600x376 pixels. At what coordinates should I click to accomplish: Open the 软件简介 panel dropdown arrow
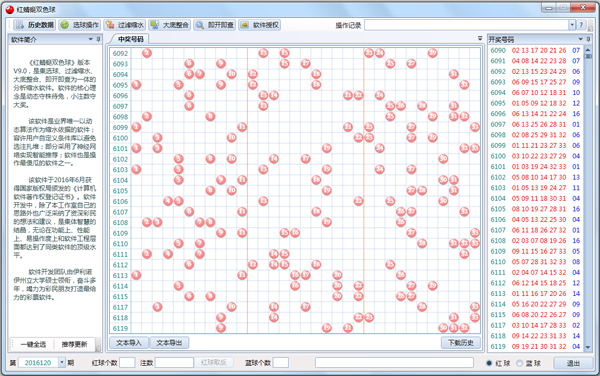coord(91,39)
